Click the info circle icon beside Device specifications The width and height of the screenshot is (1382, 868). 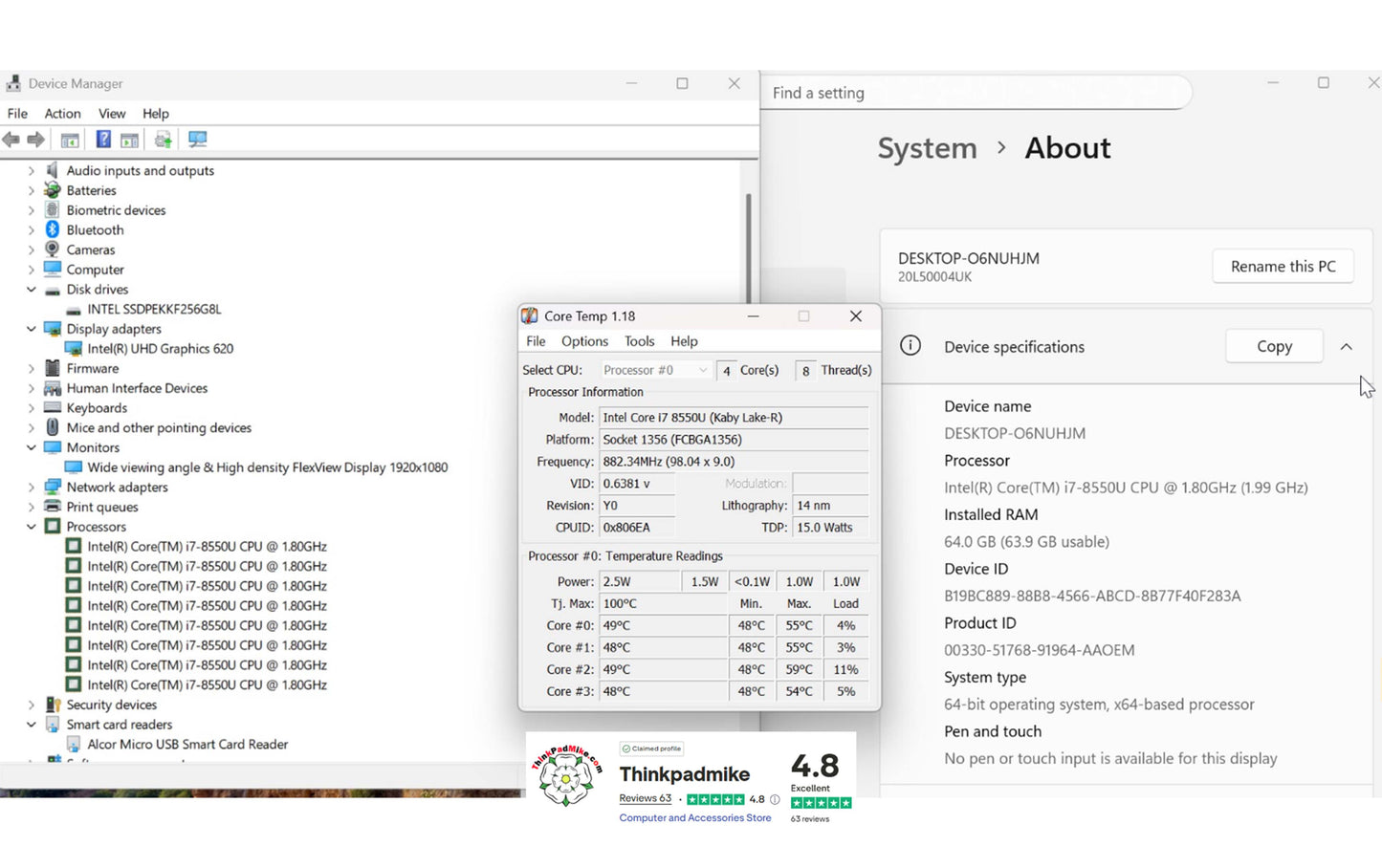click(910, 346)
